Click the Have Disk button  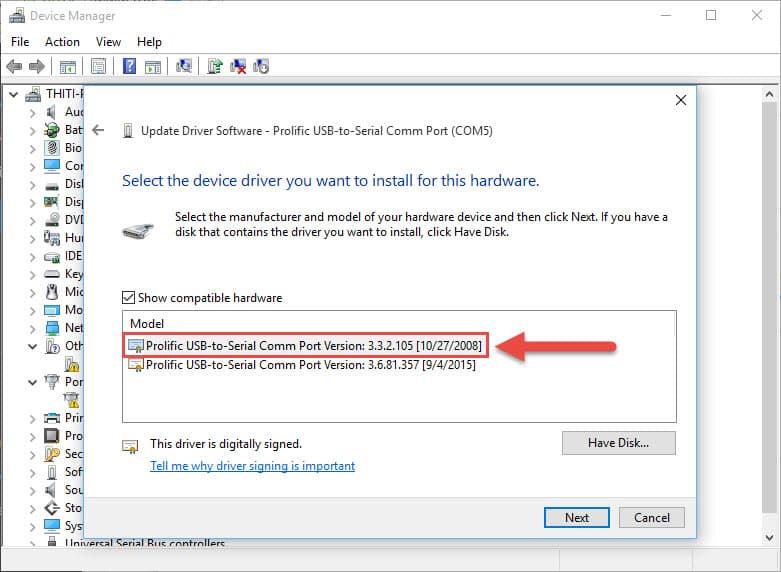point(618,442)
